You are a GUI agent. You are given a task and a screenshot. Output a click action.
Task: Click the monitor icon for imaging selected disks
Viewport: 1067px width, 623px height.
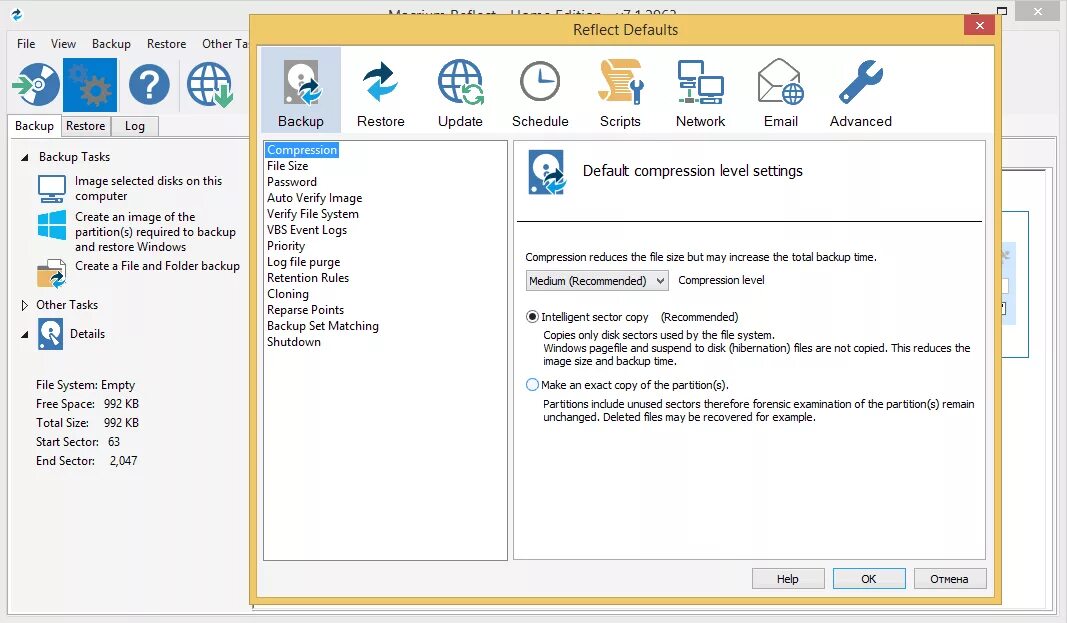click(52, 188)
